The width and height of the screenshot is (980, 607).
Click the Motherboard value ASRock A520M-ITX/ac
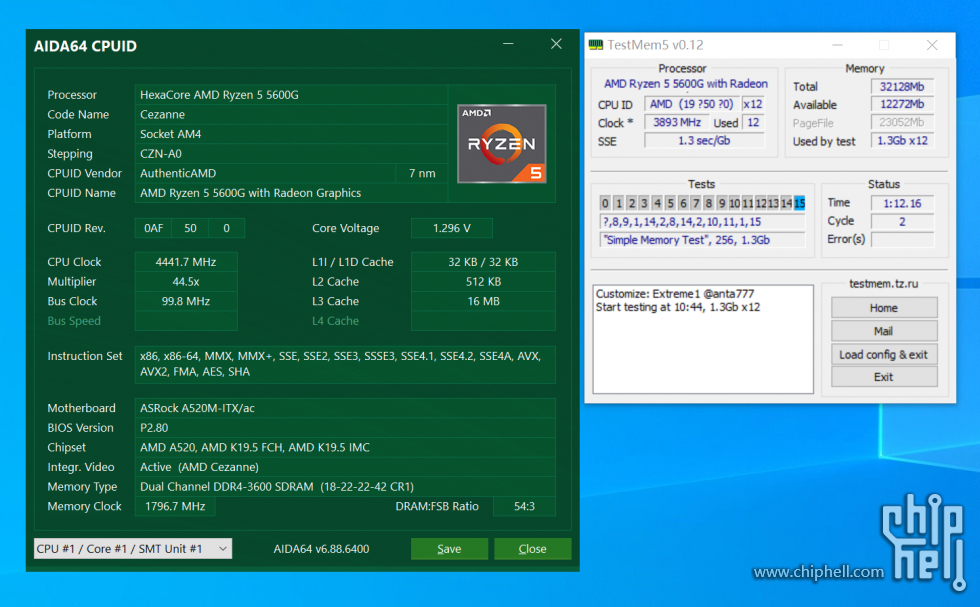coord(345,408)
